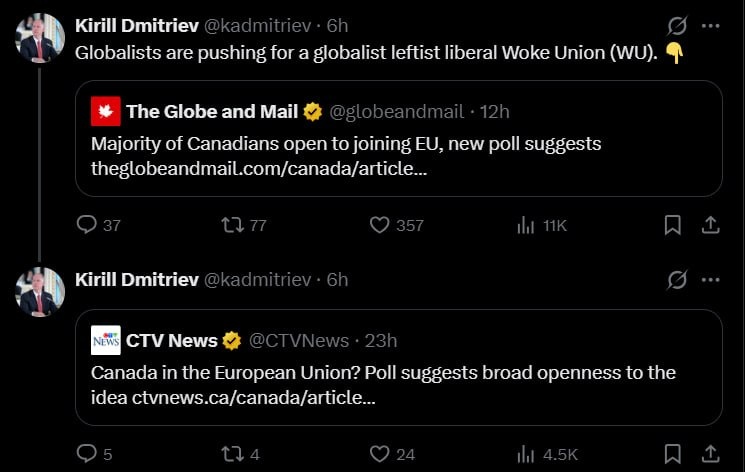This screenshot has height=472, width=745.
Task: Share the first Kirill Dmitriev tweet
Action: tap(710, 225)
